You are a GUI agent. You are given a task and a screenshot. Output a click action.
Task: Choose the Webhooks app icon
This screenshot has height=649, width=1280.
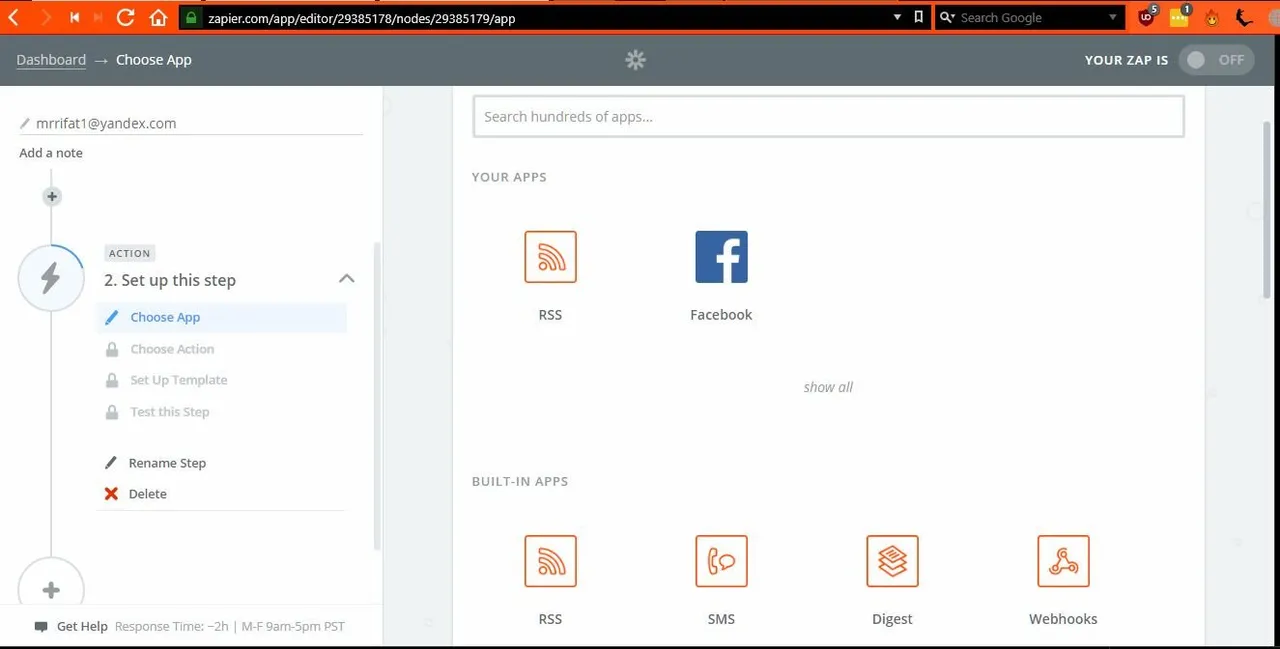(1063, 561)
